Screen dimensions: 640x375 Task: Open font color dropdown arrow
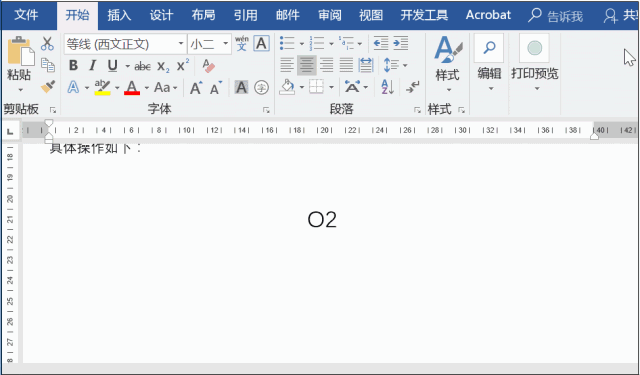pyautogui.click(x=147, y=88)
